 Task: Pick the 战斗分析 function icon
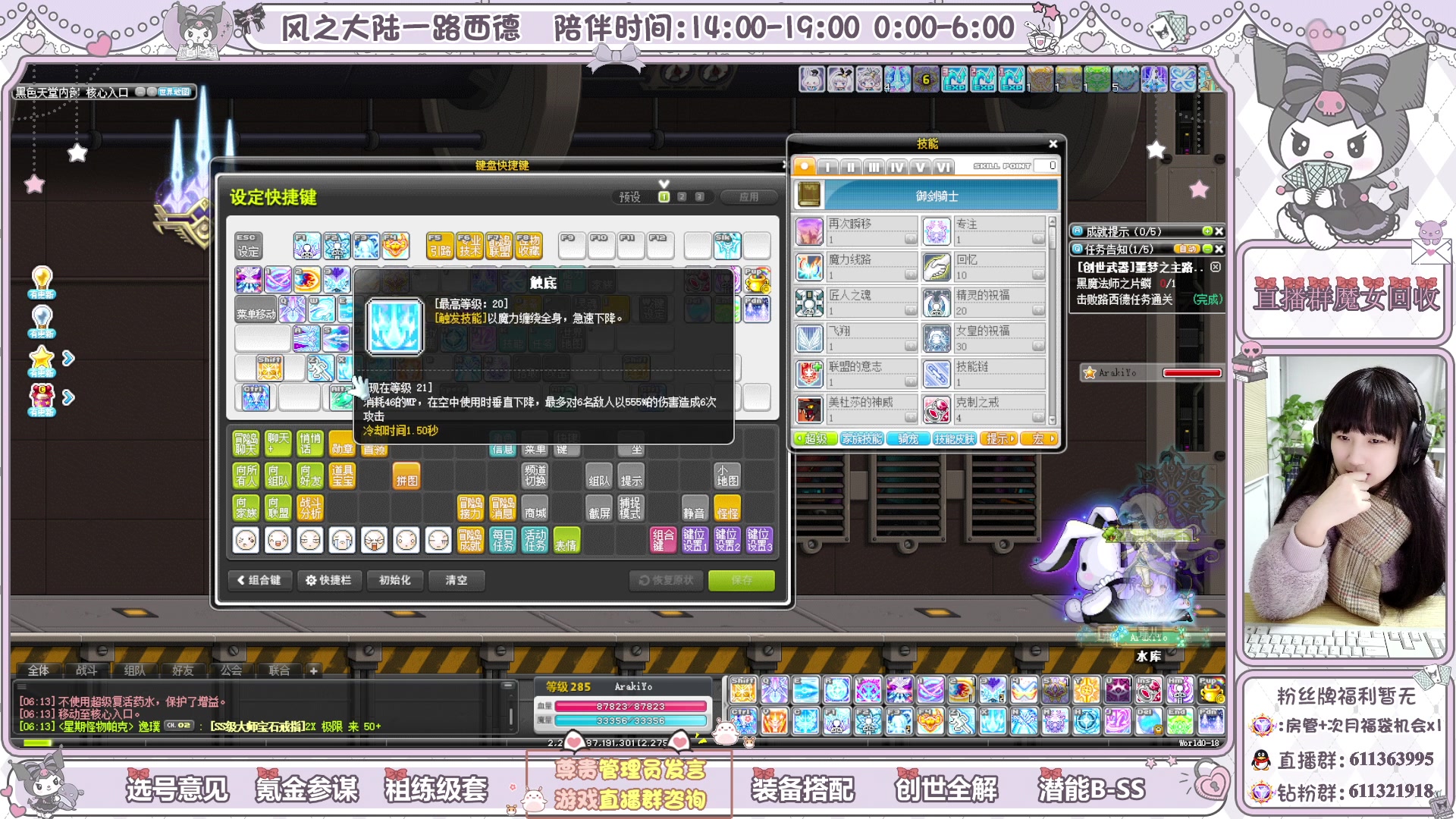(310, 508)
